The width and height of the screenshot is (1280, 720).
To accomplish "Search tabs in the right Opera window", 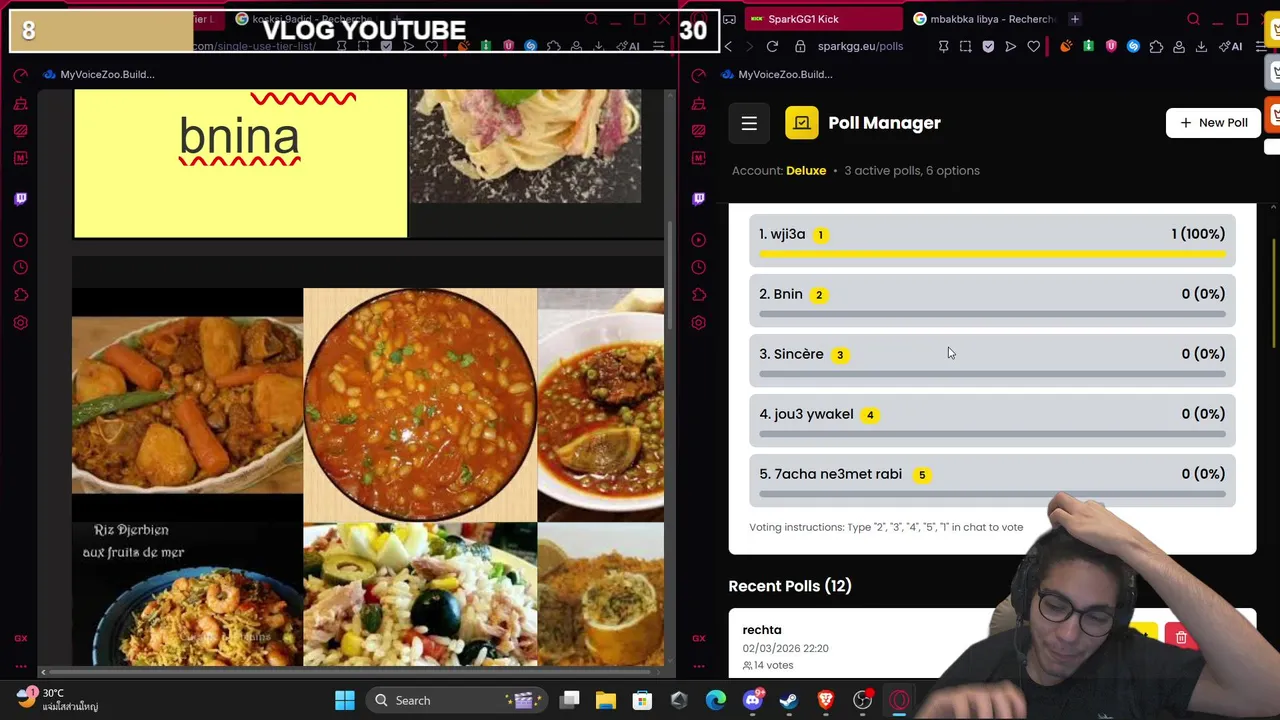I will (1193, 19).
